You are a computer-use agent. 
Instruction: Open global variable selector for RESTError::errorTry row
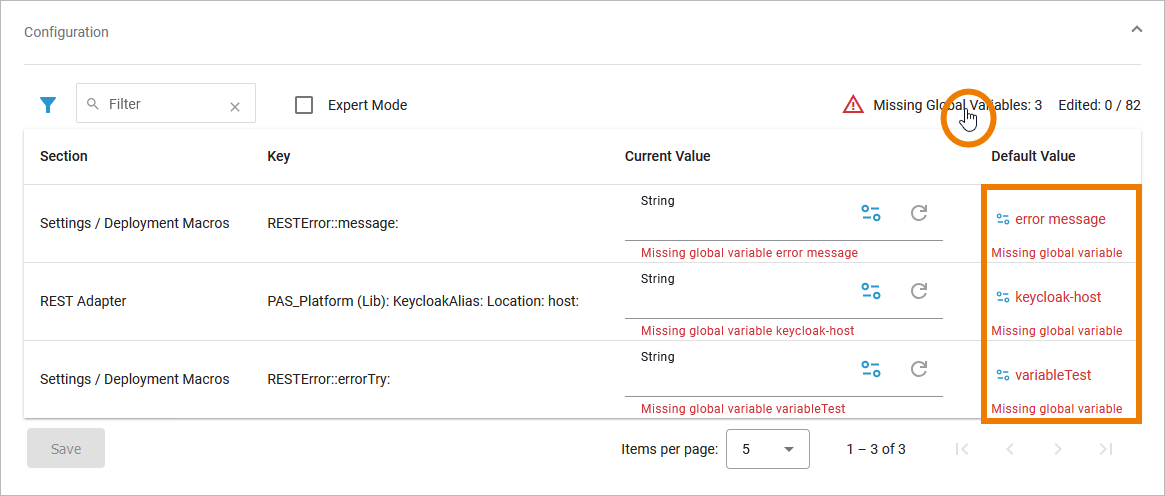click(871, 369)
